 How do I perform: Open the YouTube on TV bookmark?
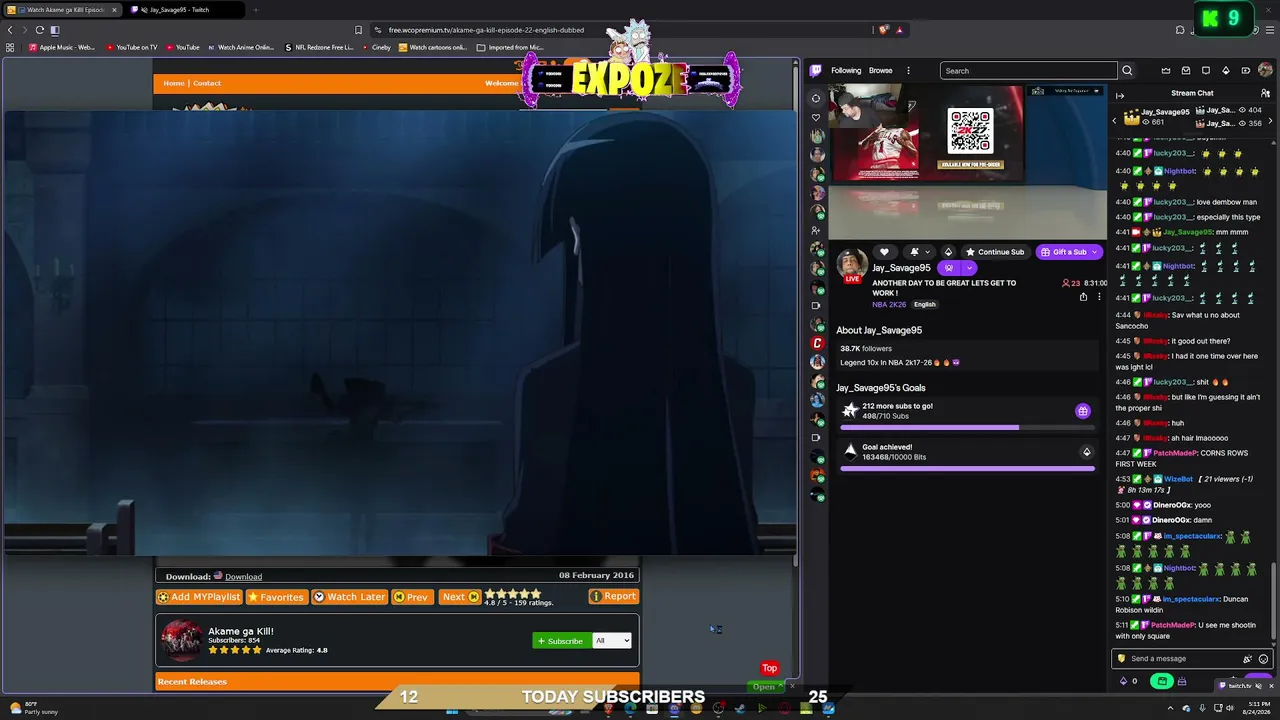coord(132,47)
